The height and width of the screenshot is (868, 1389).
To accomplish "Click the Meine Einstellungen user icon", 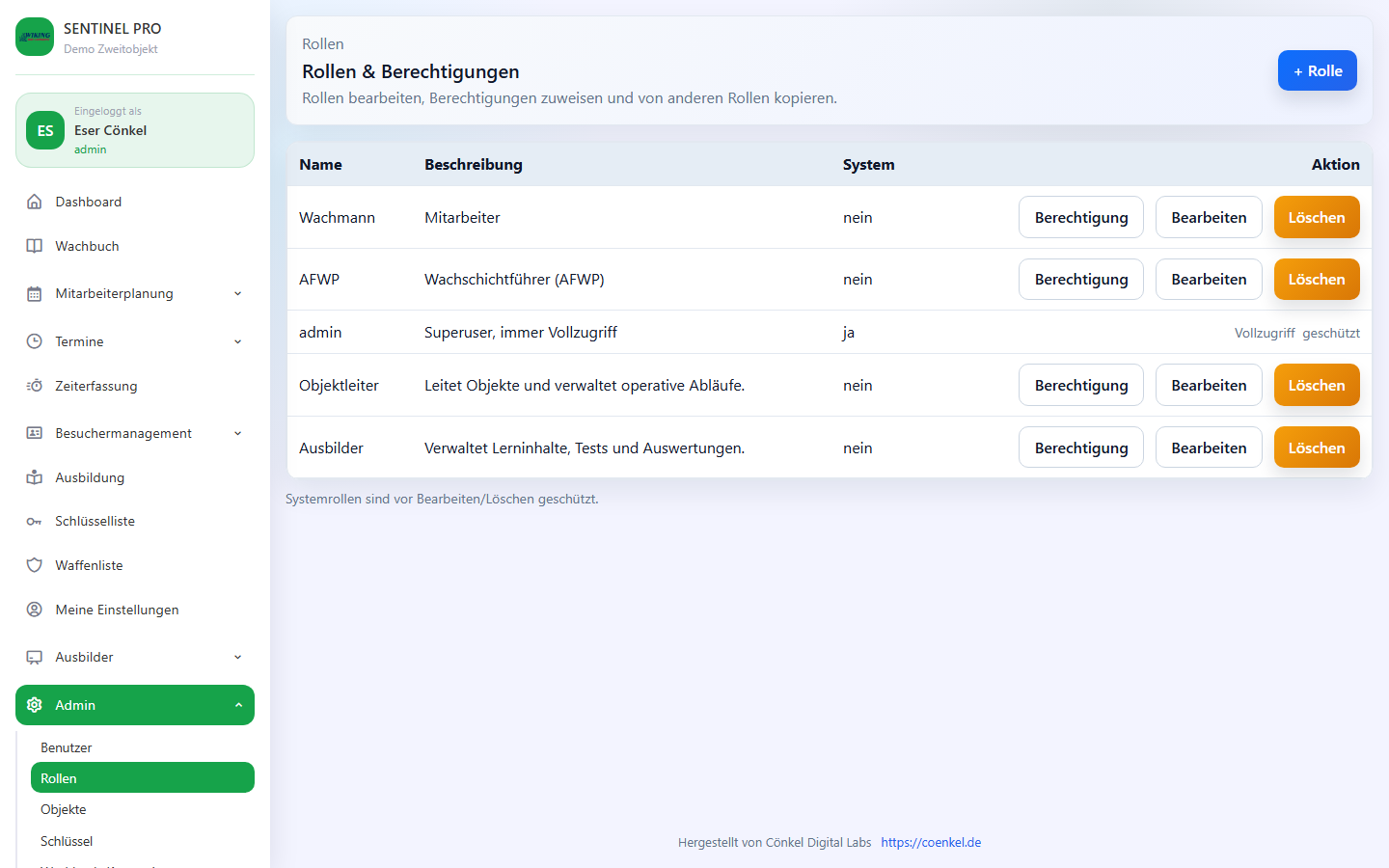I will coord(35,610).
